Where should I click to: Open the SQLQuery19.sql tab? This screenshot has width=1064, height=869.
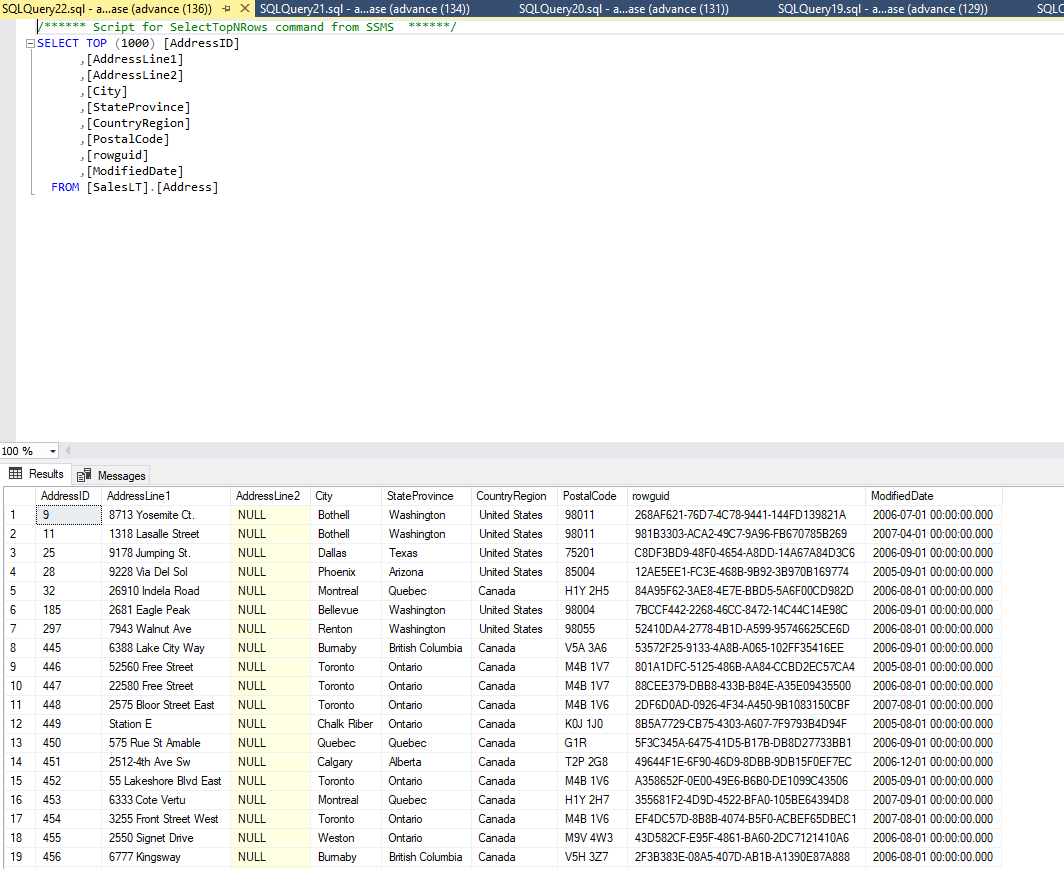pyautogui.click(x=883, y=9)
